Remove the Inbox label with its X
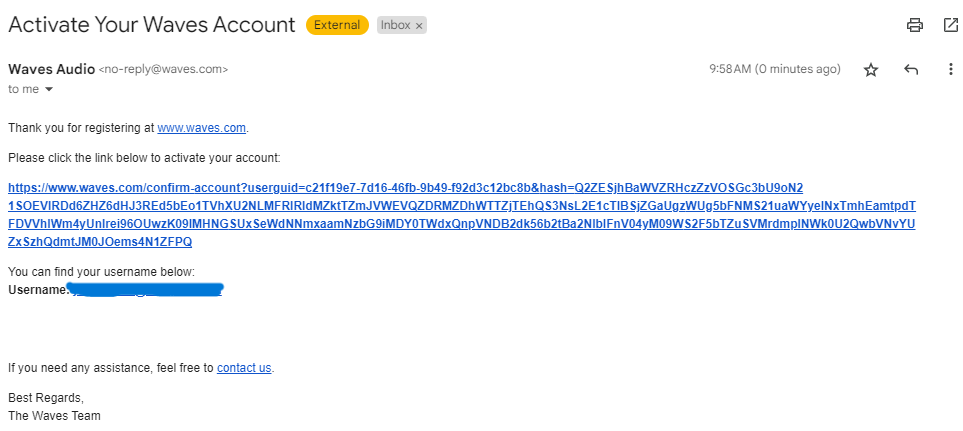The image size is (963, 431). coord(419,26)
